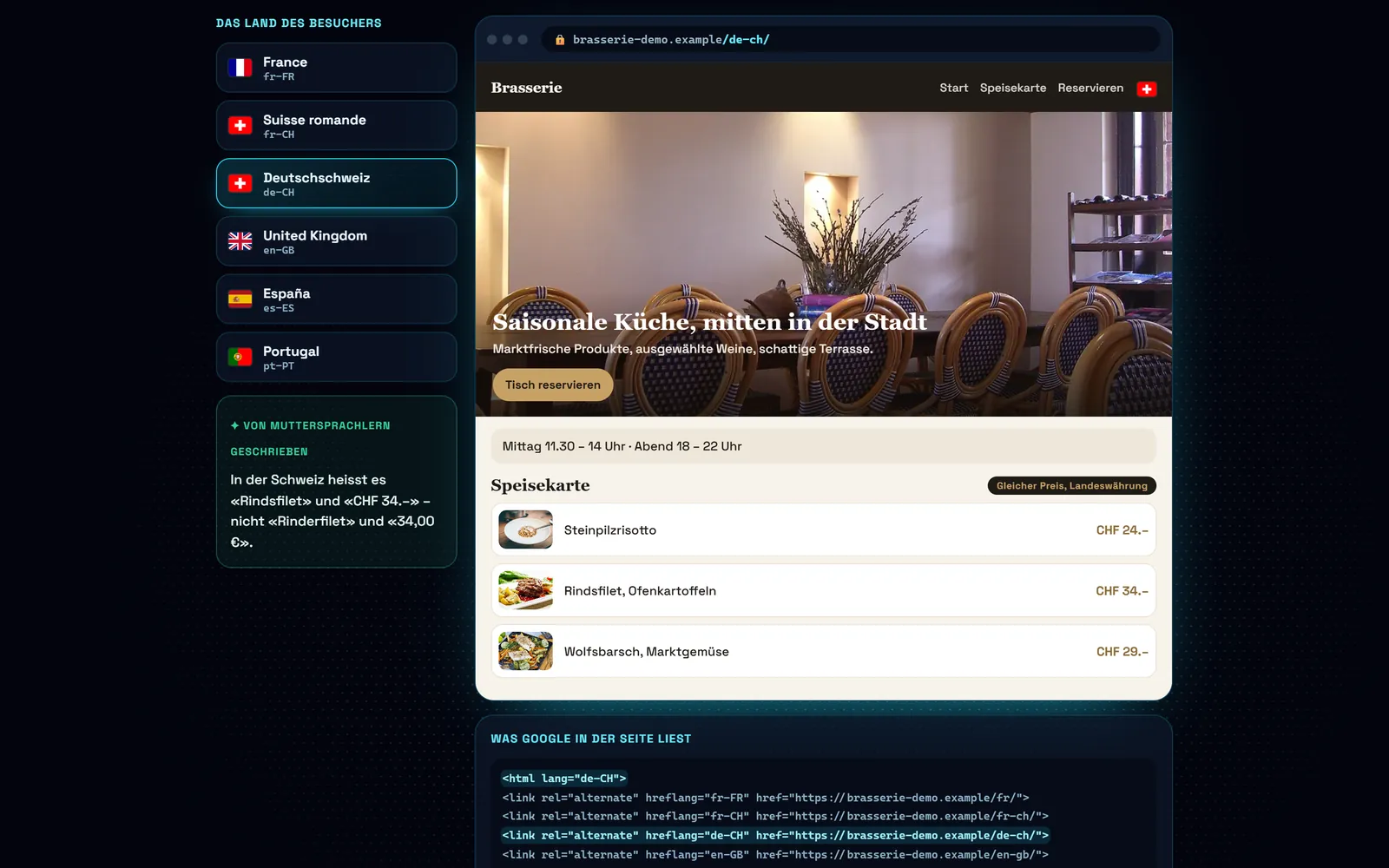1389x868 pixels.
Task: Click the Saisonale Küche hero headline
Action: point(709,322)
